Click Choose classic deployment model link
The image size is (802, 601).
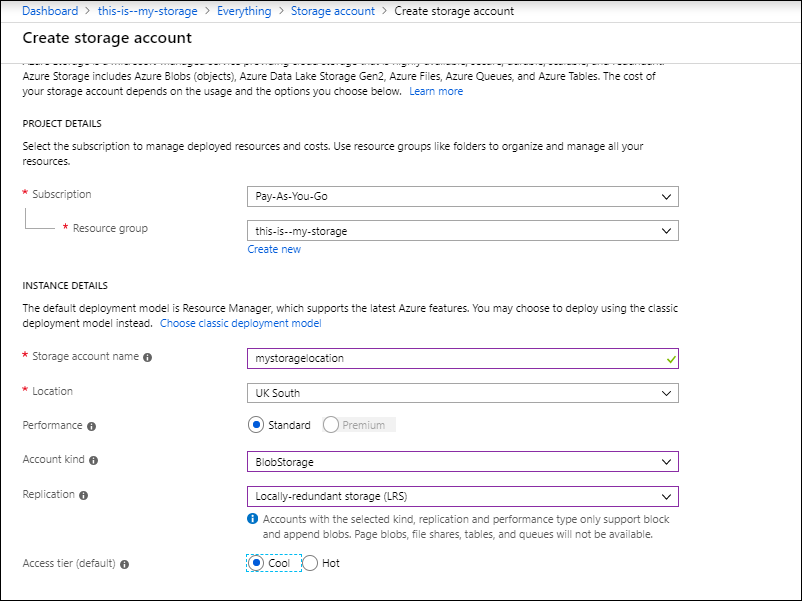coord(240,323)
